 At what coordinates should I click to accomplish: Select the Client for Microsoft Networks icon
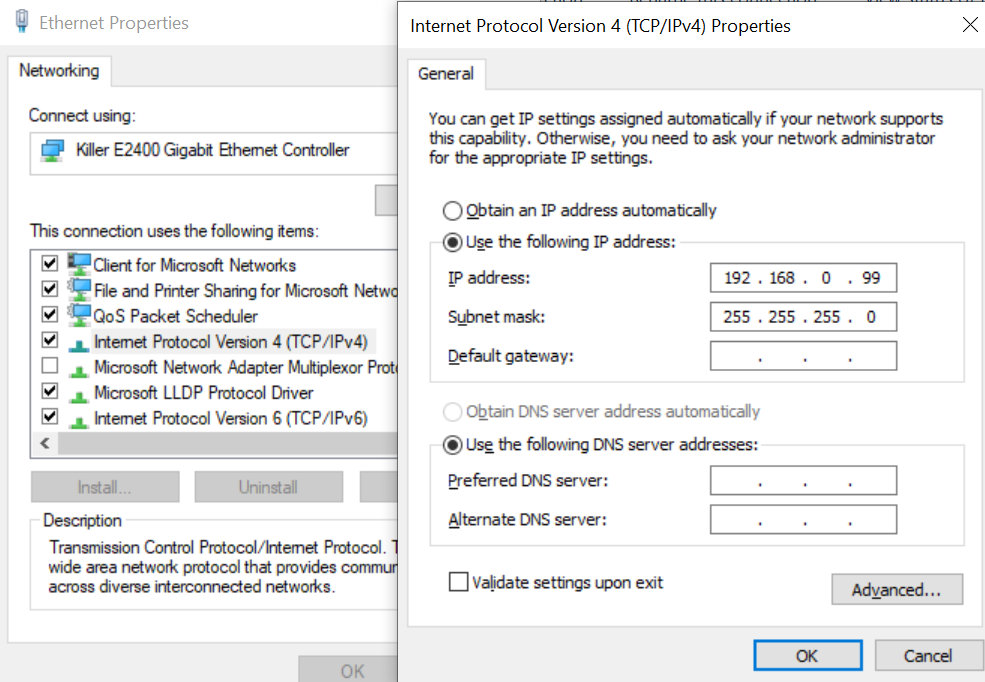click(79, 264)
